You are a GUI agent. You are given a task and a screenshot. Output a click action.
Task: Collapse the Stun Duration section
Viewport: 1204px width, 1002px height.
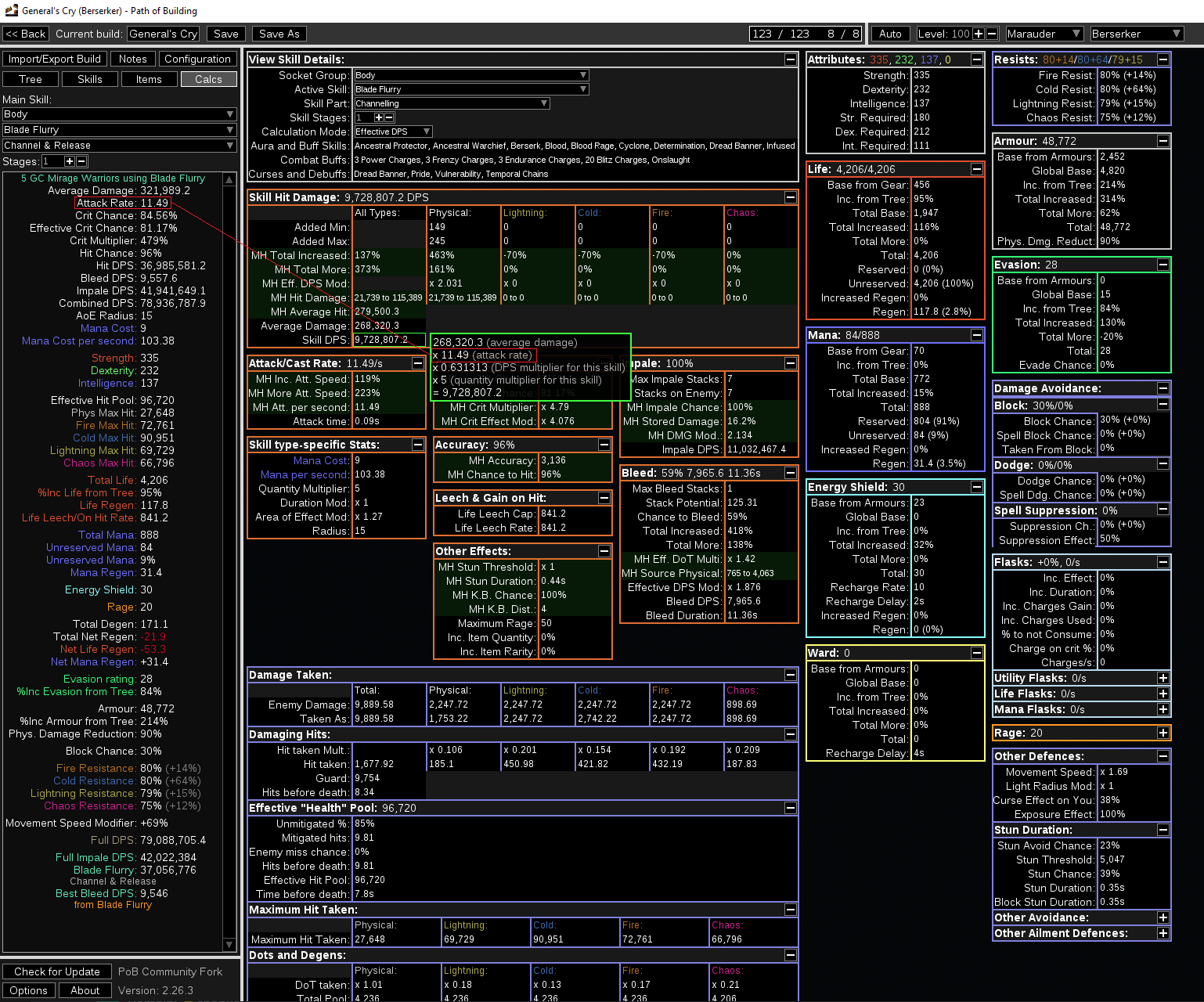point(1163,830)
